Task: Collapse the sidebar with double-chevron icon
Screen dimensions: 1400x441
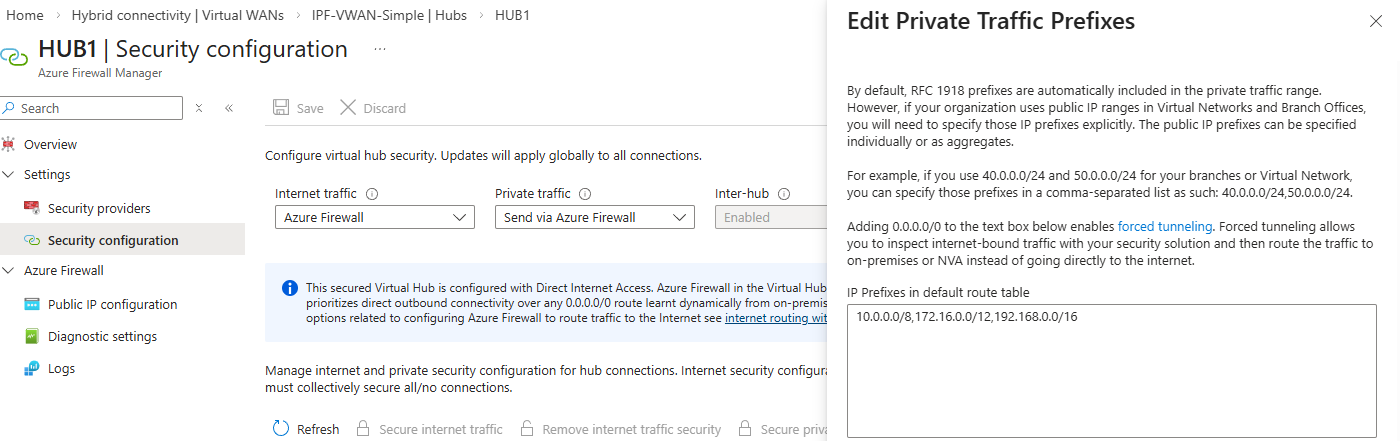Action: point(229,108)
